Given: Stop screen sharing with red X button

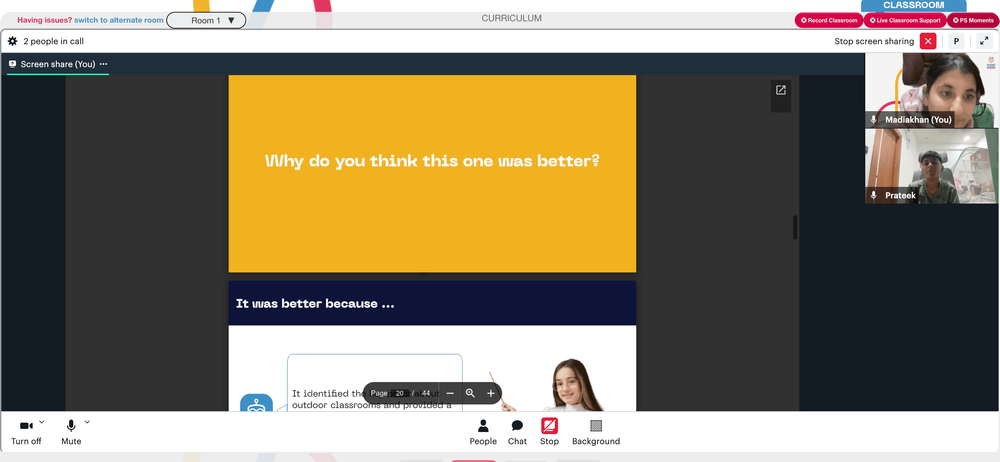Looking at the screenshot, I should (x=928, y=41).
